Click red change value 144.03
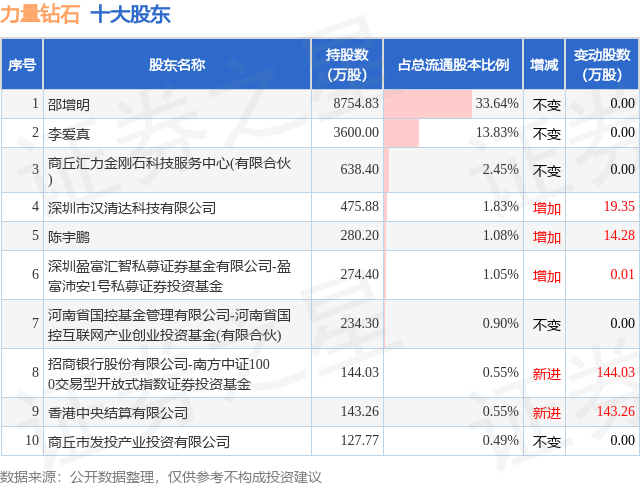640x486 pixels. (616, 372)
